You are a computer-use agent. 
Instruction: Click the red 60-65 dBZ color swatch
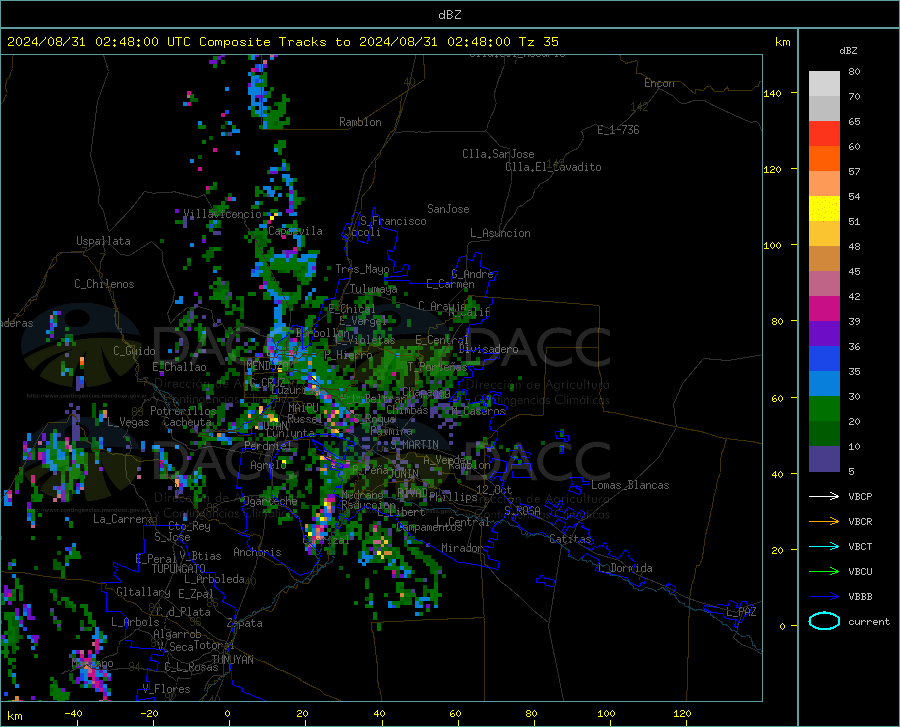824,134
